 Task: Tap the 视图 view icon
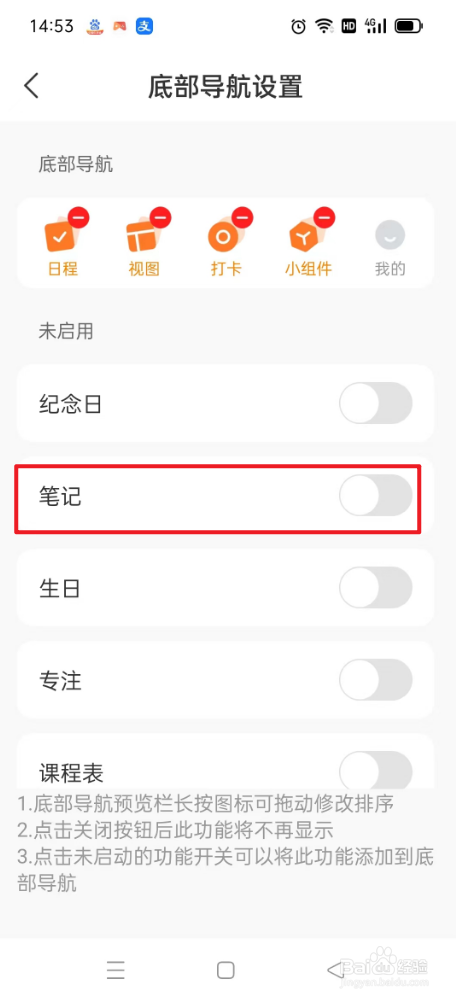tap(143, 237)
